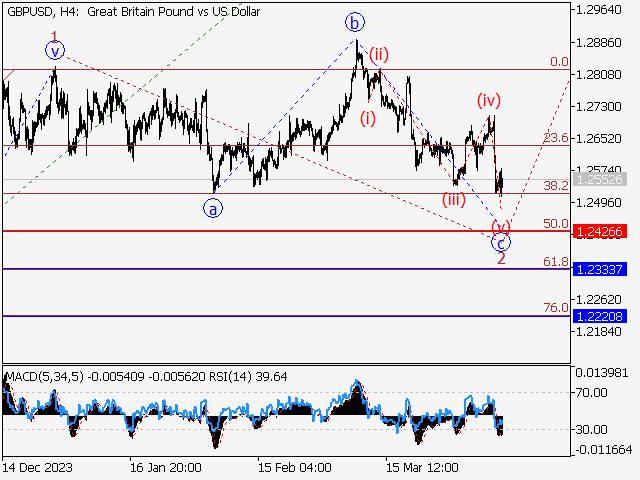Click the GBPUSD, H4 chart title text
This screenshot has width=640, height=480.
[x=133, y=11]
